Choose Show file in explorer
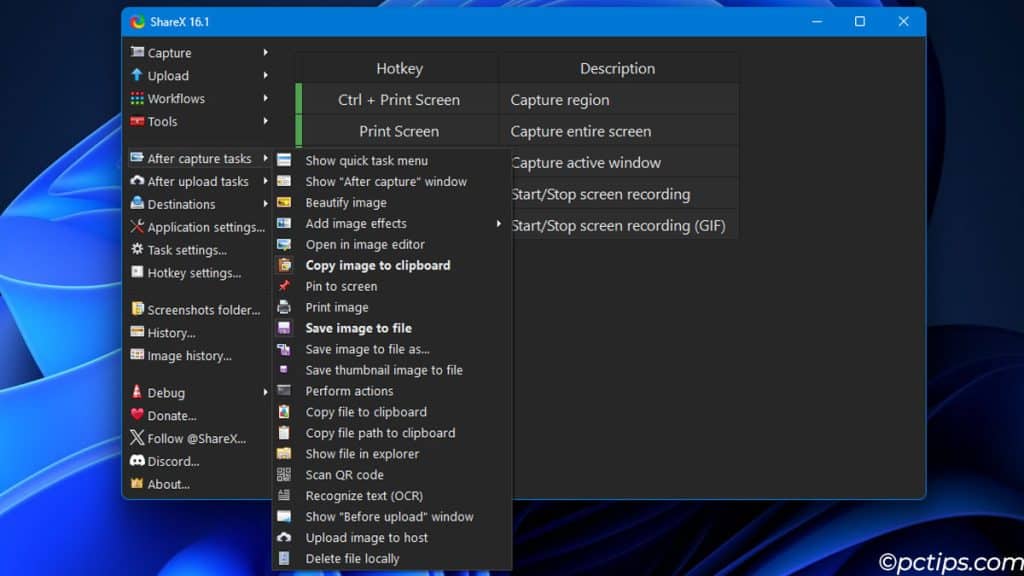The height and width of the screenshot is (576, 1024). pyautogui.click(x=392, y=453)
